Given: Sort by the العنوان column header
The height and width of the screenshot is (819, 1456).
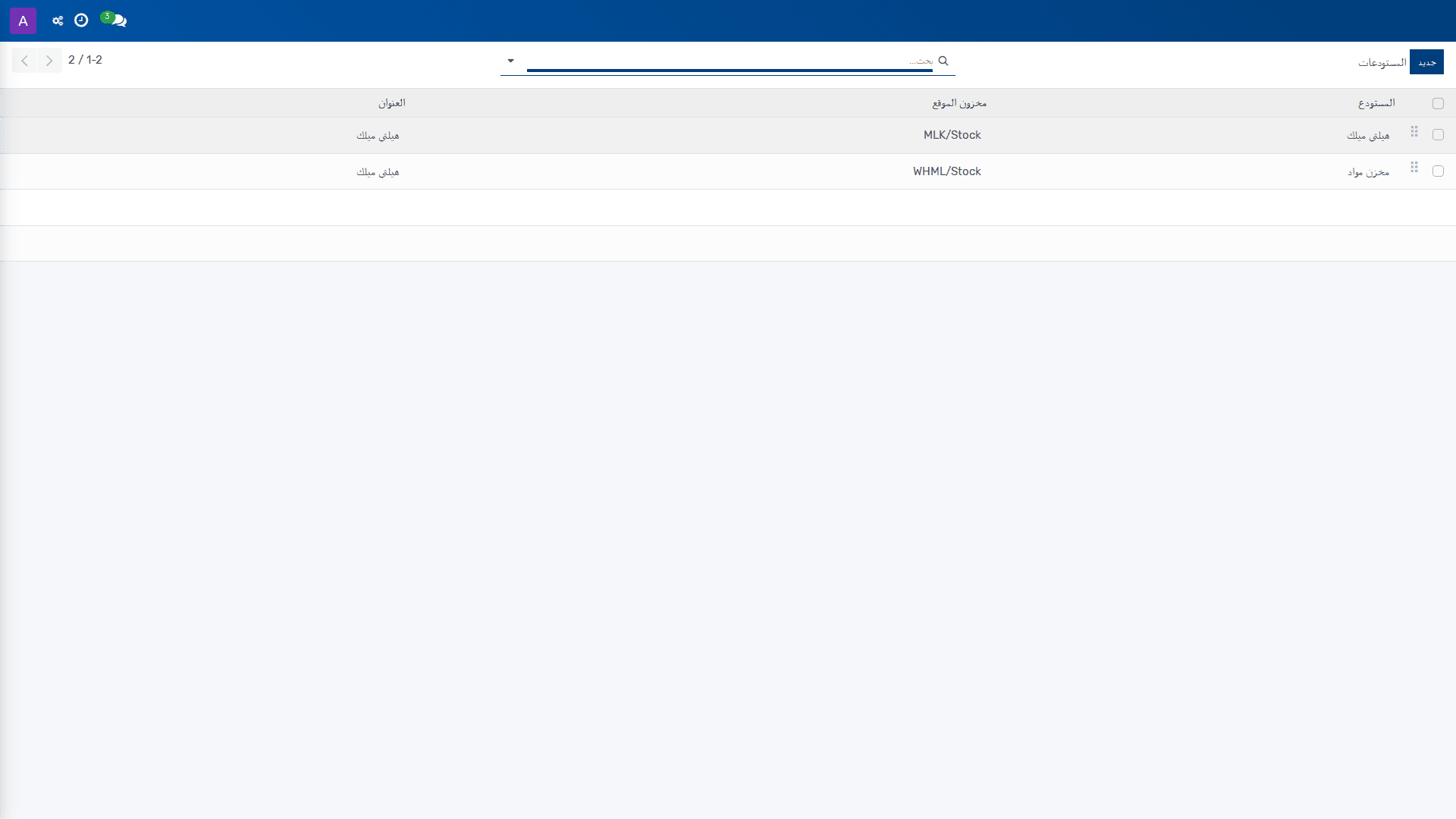Looking at the screenshot, I should 392,103.
